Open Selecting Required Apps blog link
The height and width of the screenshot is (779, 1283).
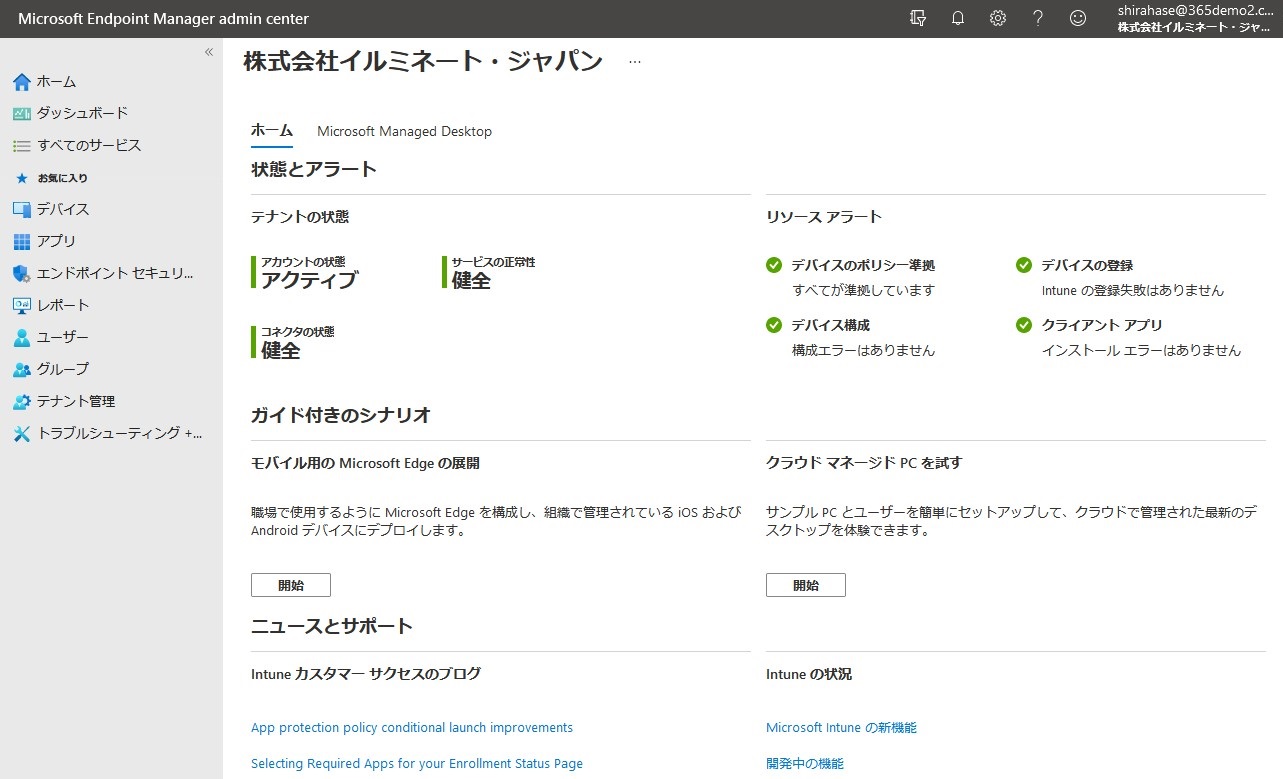click(417, 764)
